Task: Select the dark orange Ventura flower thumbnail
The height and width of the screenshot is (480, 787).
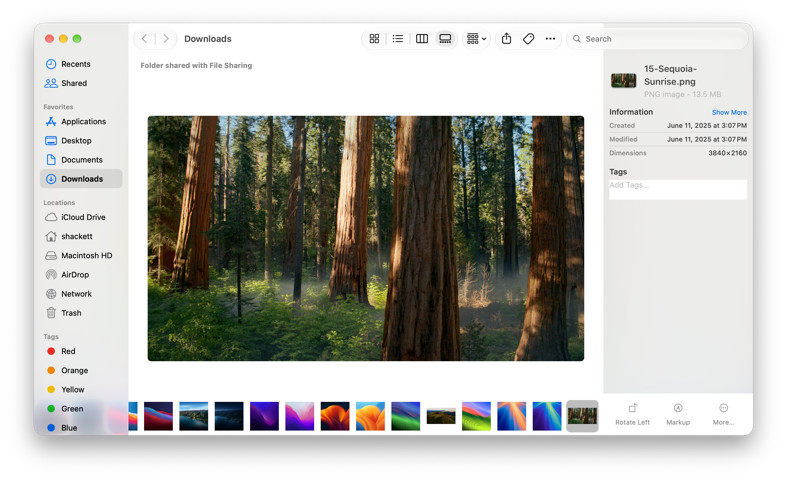Action: click(x=335, y=416)
